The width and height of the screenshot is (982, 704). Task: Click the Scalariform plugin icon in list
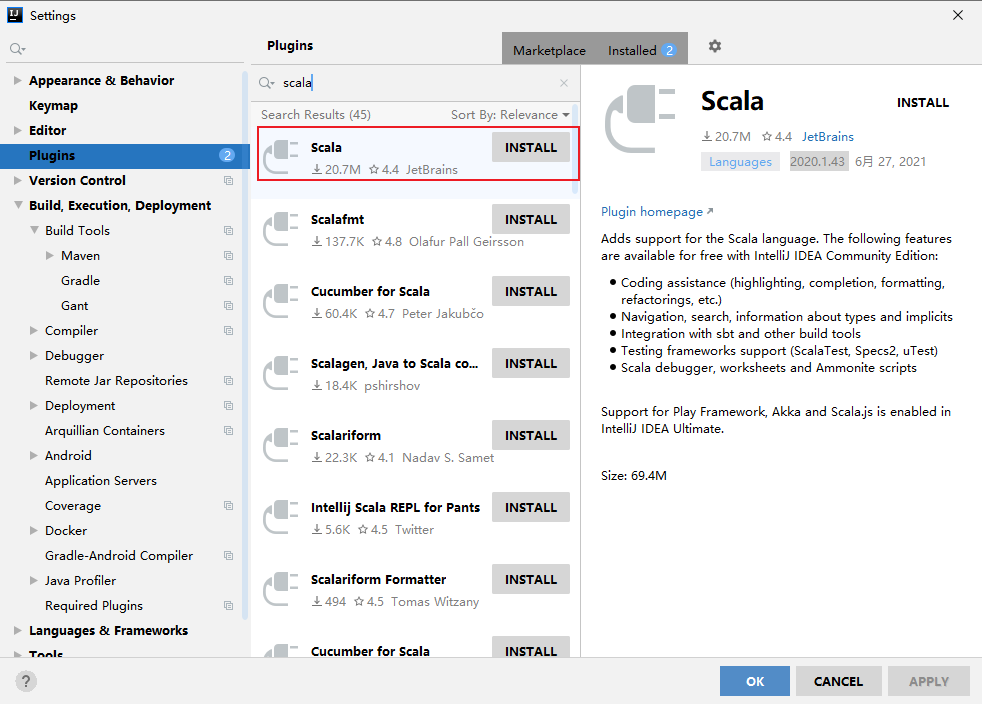coord(280,445)
